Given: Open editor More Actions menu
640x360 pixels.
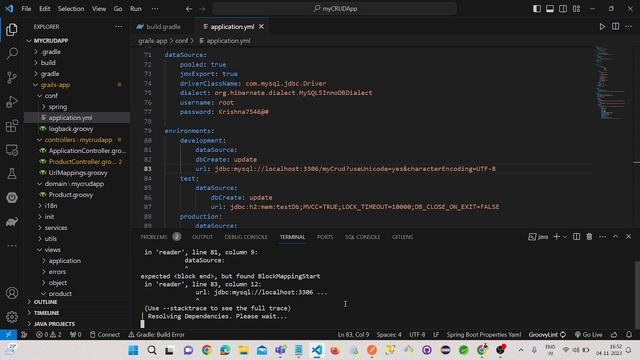Looking at the screenshot, I should (628, 27).
